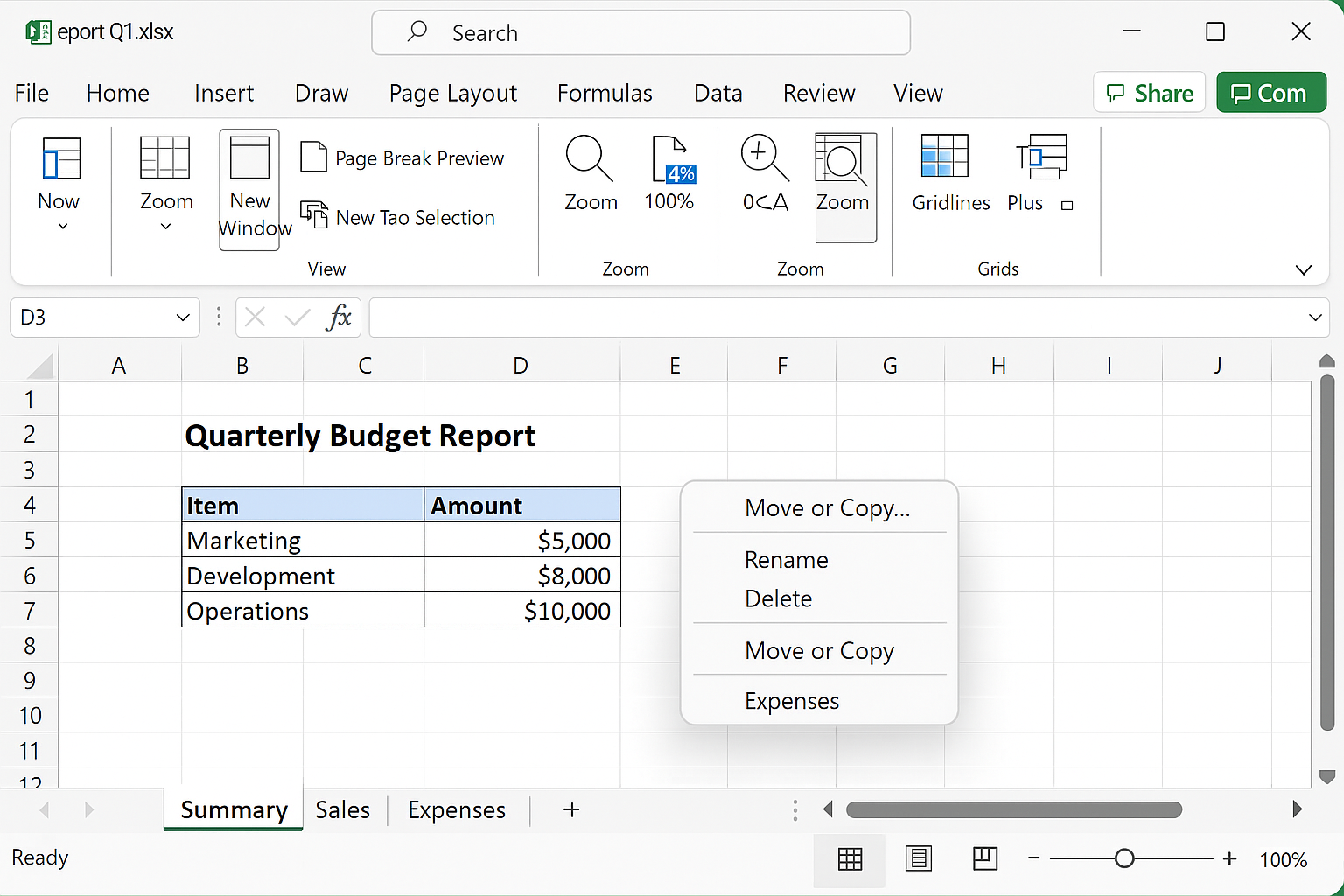Collapse the ribbon with the chevron

click(1304, 270)
